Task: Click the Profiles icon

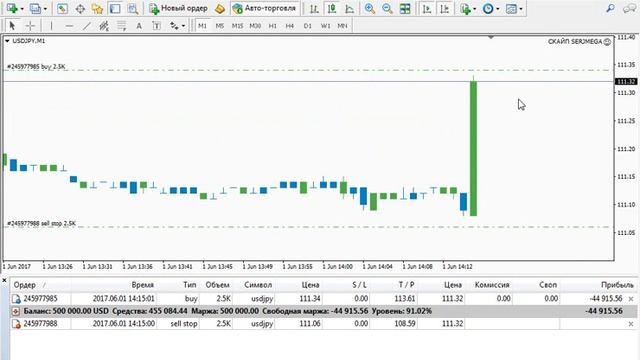Action: pos(36,8)
